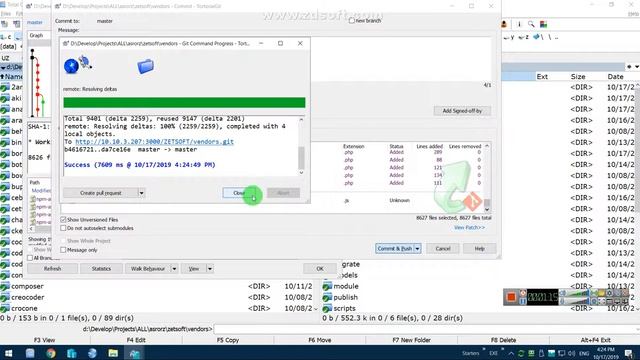Select the scripts folder in the right panel
Screen dimensions: 640x360
click(x=344, y=308)
